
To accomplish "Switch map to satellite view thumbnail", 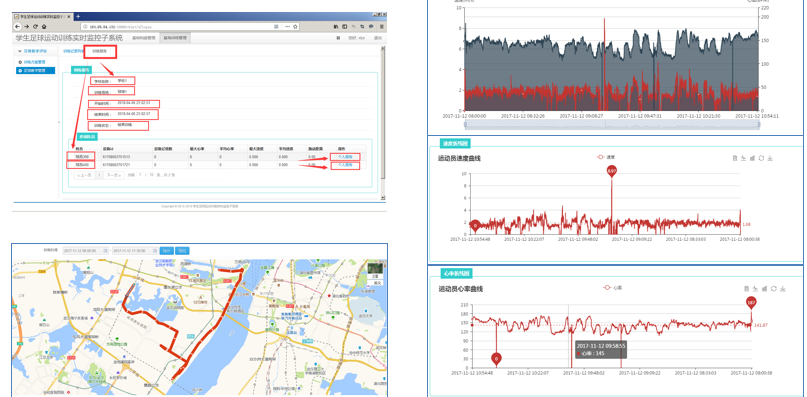I will (376, 270).
